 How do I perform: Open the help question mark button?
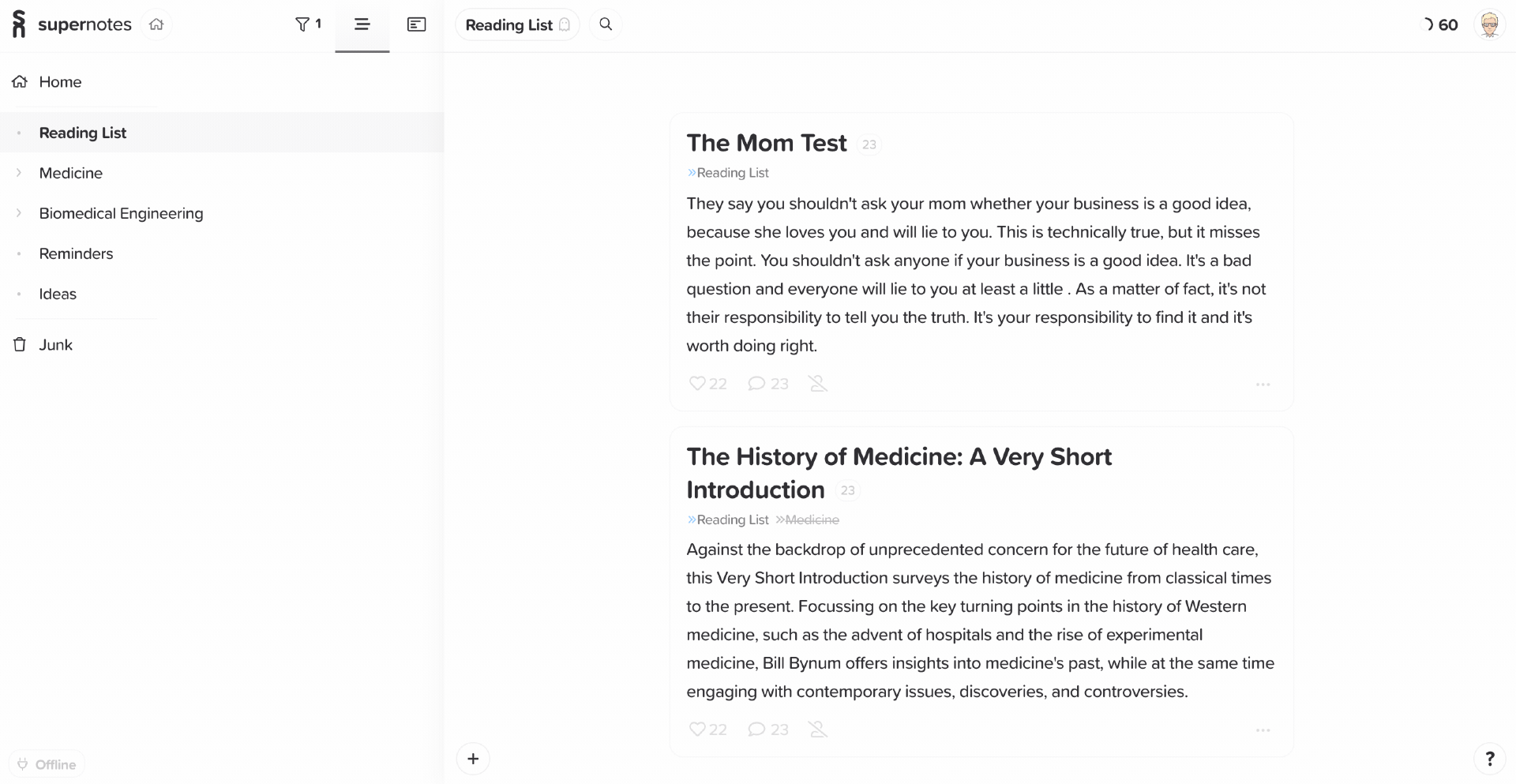1489,759
